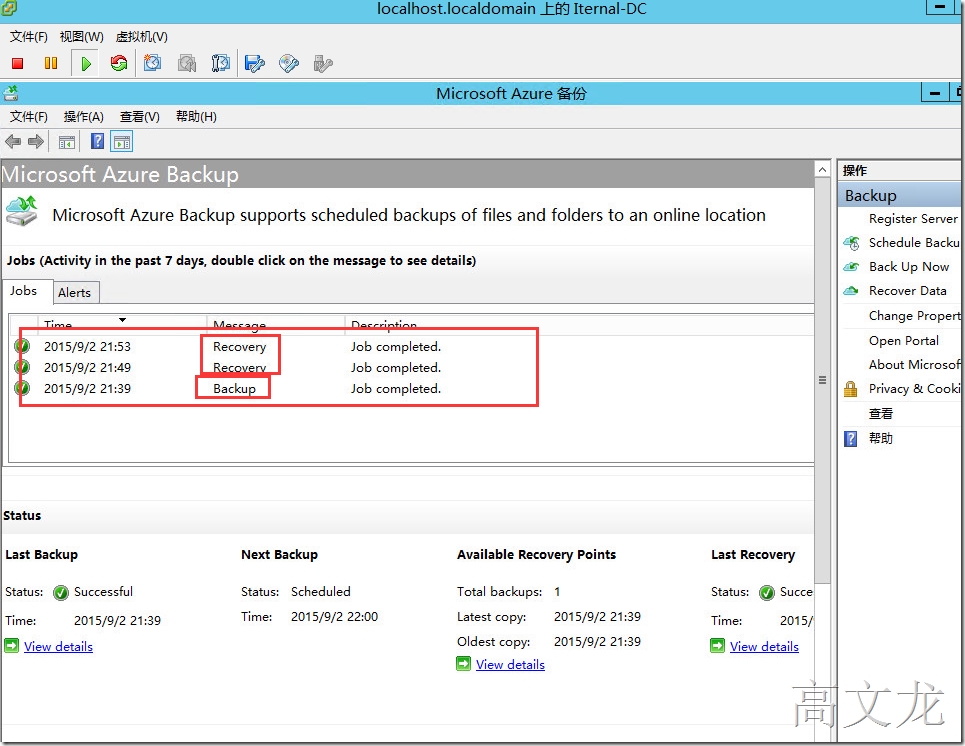
Task: Click the Recover Data cloud icon
Action: pos(851,291)
